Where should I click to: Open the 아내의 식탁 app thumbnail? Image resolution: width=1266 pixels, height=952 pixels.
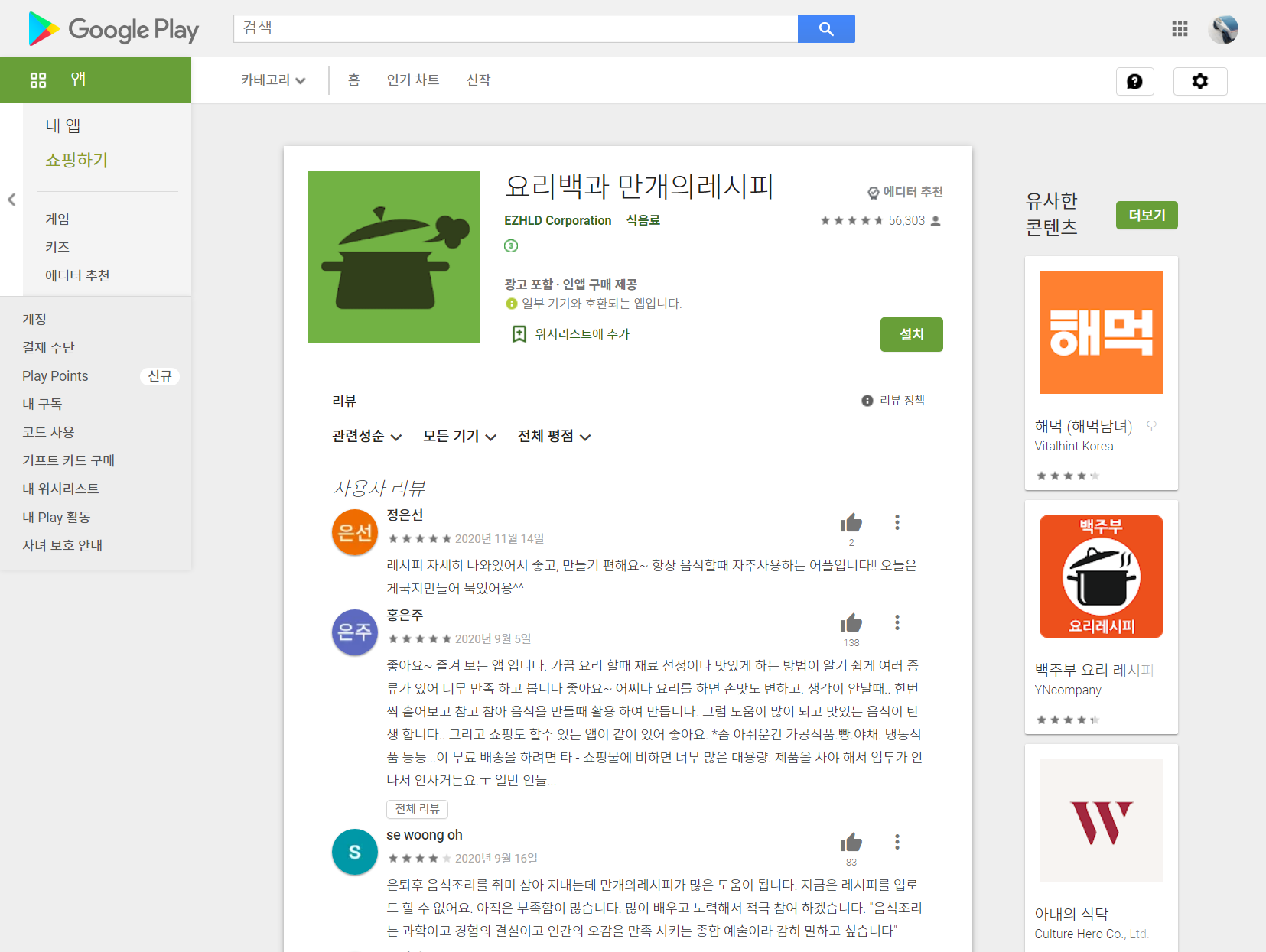point(1102,820)
